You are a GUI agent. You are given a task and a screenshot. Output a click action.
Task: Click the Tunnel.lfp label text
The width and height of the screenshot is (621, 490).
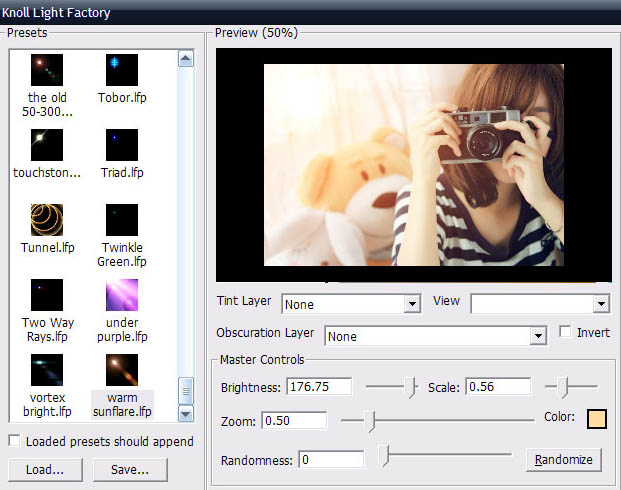(x=48, y=248)
